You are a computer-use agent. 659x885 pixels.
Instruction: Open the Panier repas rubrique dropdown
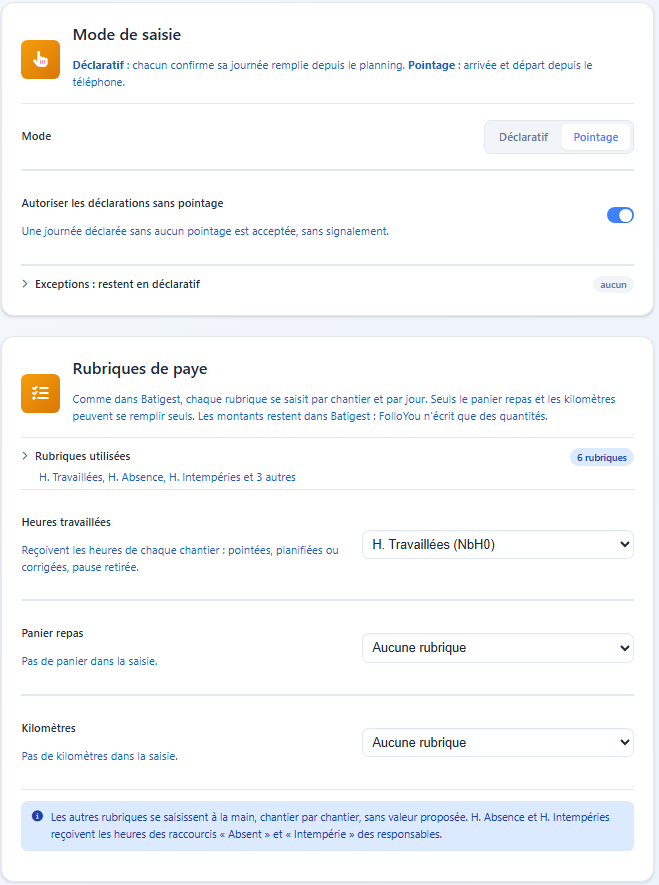(498, 648)
